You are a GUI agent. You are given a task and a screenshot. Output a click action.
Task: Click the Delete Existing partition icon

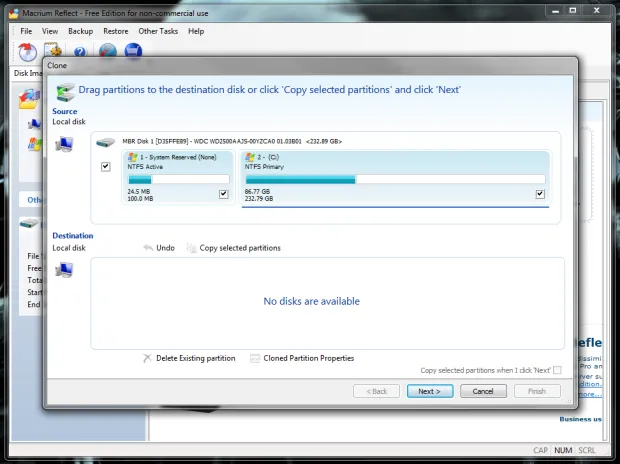[x=148, y=358]
